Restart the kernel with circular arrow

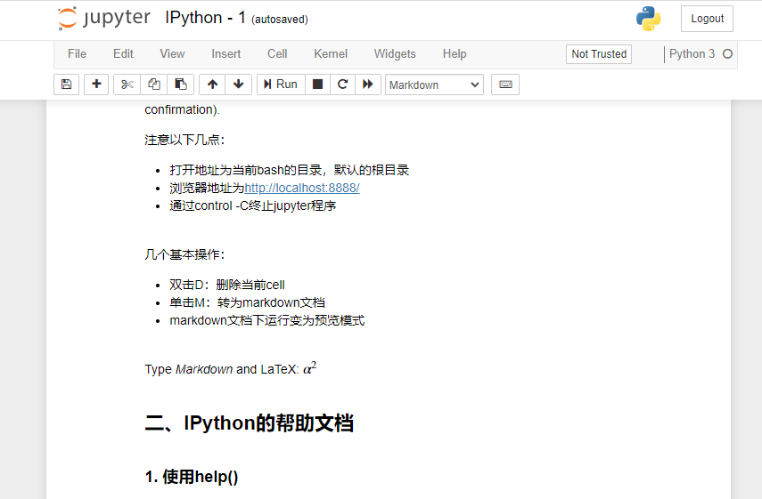[x=343, y=85]
